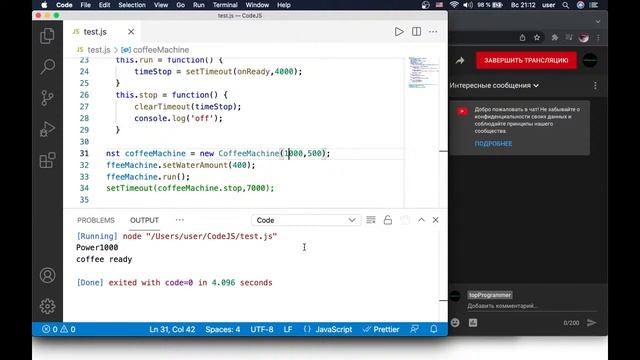640x360 pixels.
Task: Bookmark page with the star icon
Action: (537, 38)
